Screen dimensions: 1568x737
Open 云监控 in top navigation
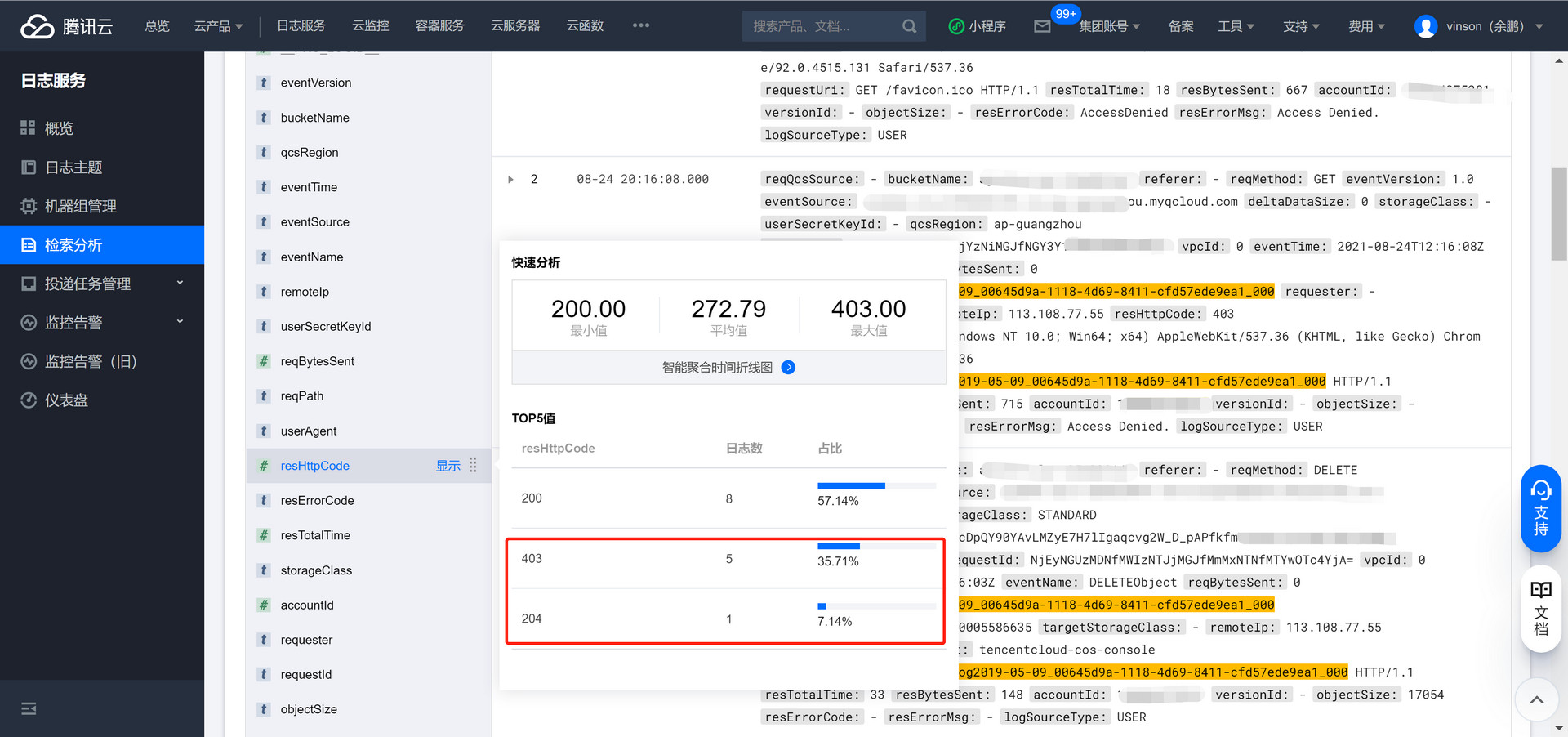pos(370,26)
